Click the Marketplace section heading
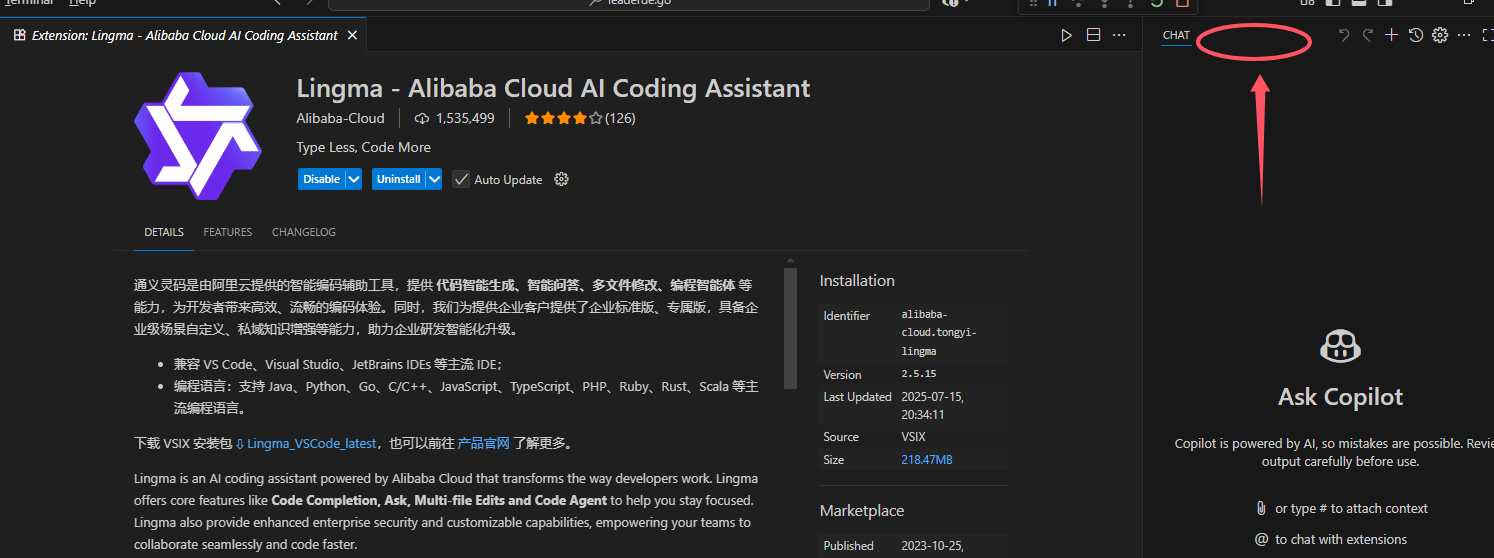 (x=862, y=511)
